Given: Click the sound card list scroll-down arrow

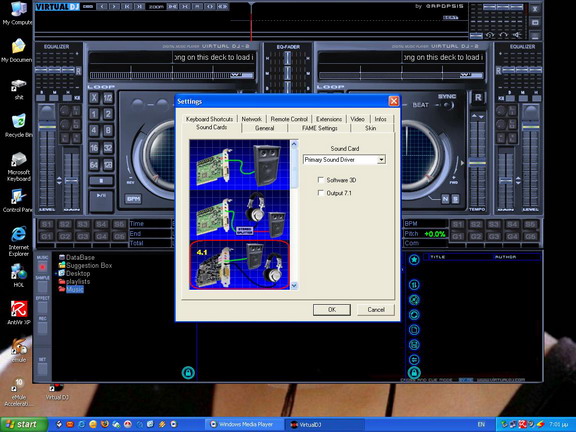Looking at the screenshot, I should [x=294, y=285].
